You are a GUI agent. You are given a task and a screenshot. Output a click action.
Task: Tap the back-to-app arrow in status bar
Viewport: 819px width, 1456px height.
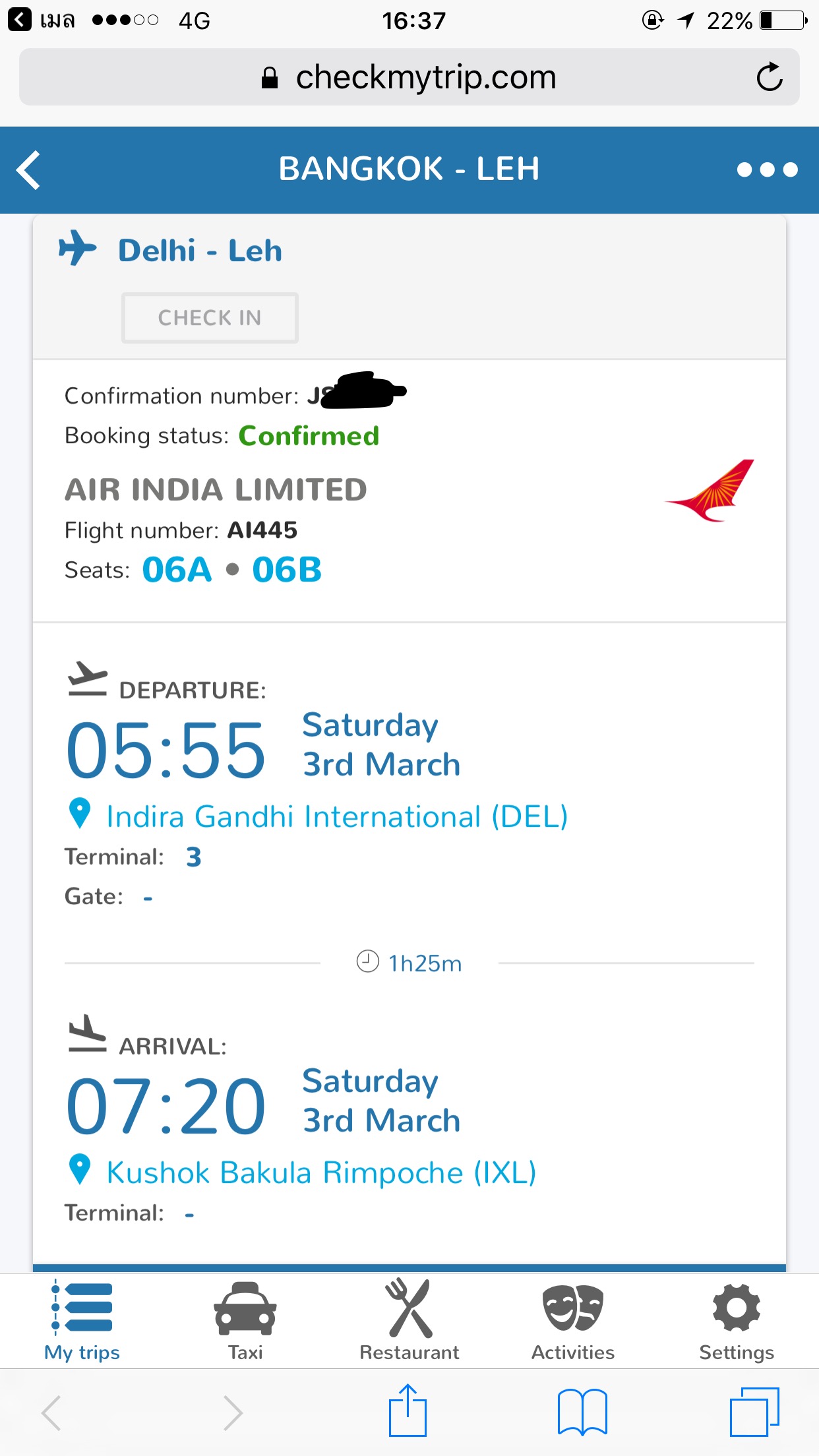20,20
